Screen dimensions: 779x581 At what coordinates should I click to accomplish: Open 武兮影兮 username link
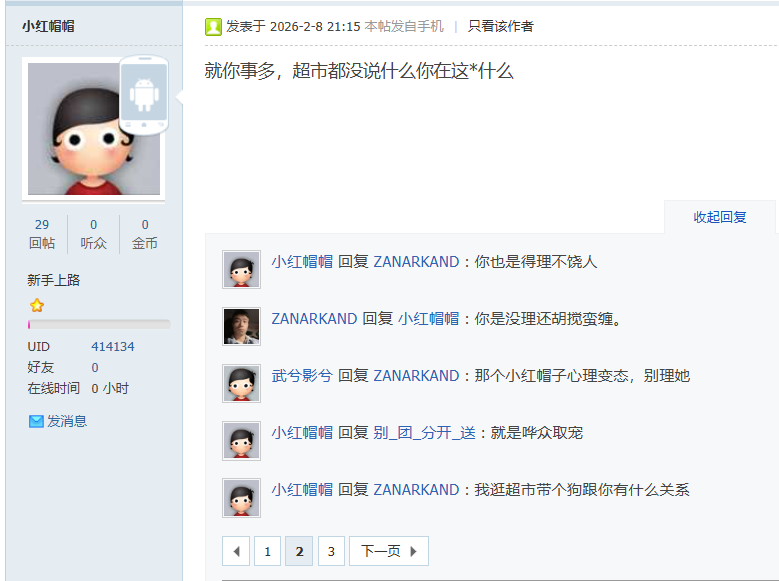point(302,376)
